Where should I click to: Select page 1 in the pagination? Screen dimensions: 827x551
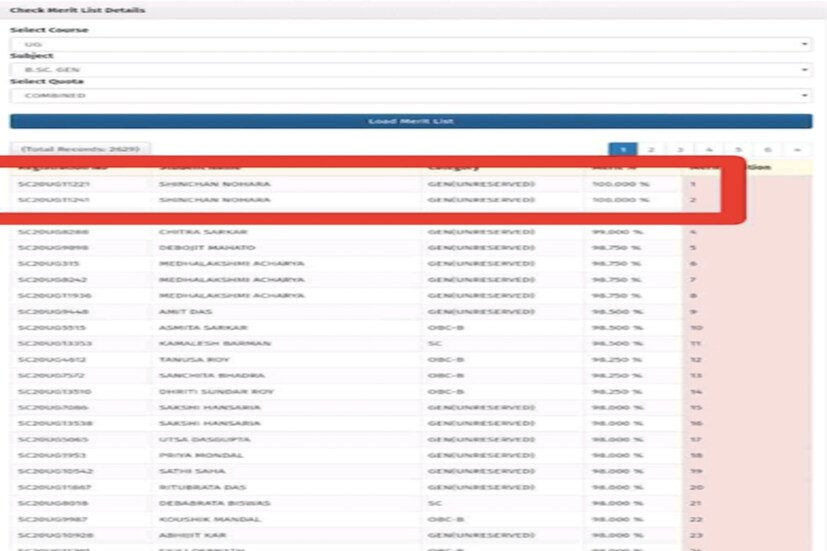[622, 149]
